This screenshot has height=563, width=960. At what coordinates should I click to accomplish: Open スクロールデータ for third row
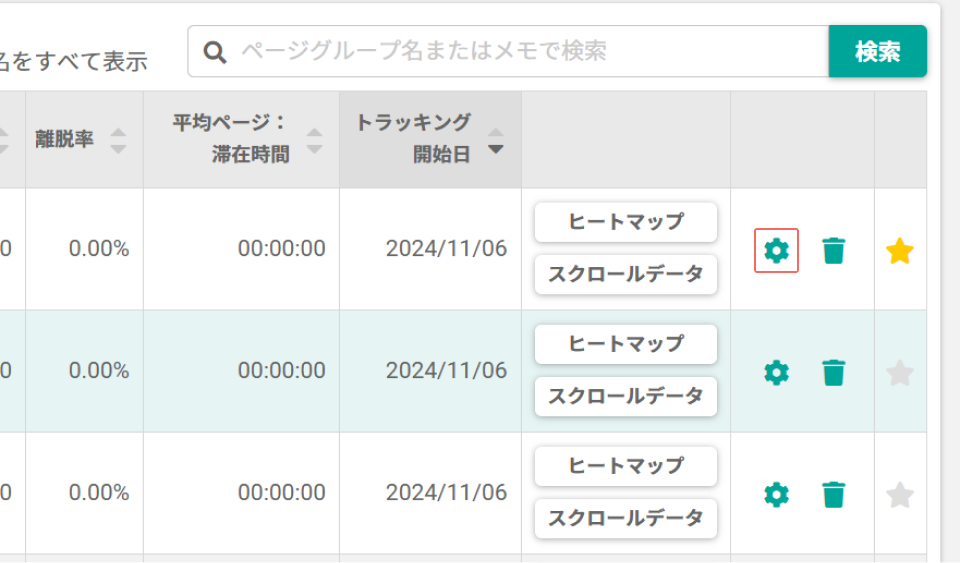pyautogui.click(x=626, y=518)
